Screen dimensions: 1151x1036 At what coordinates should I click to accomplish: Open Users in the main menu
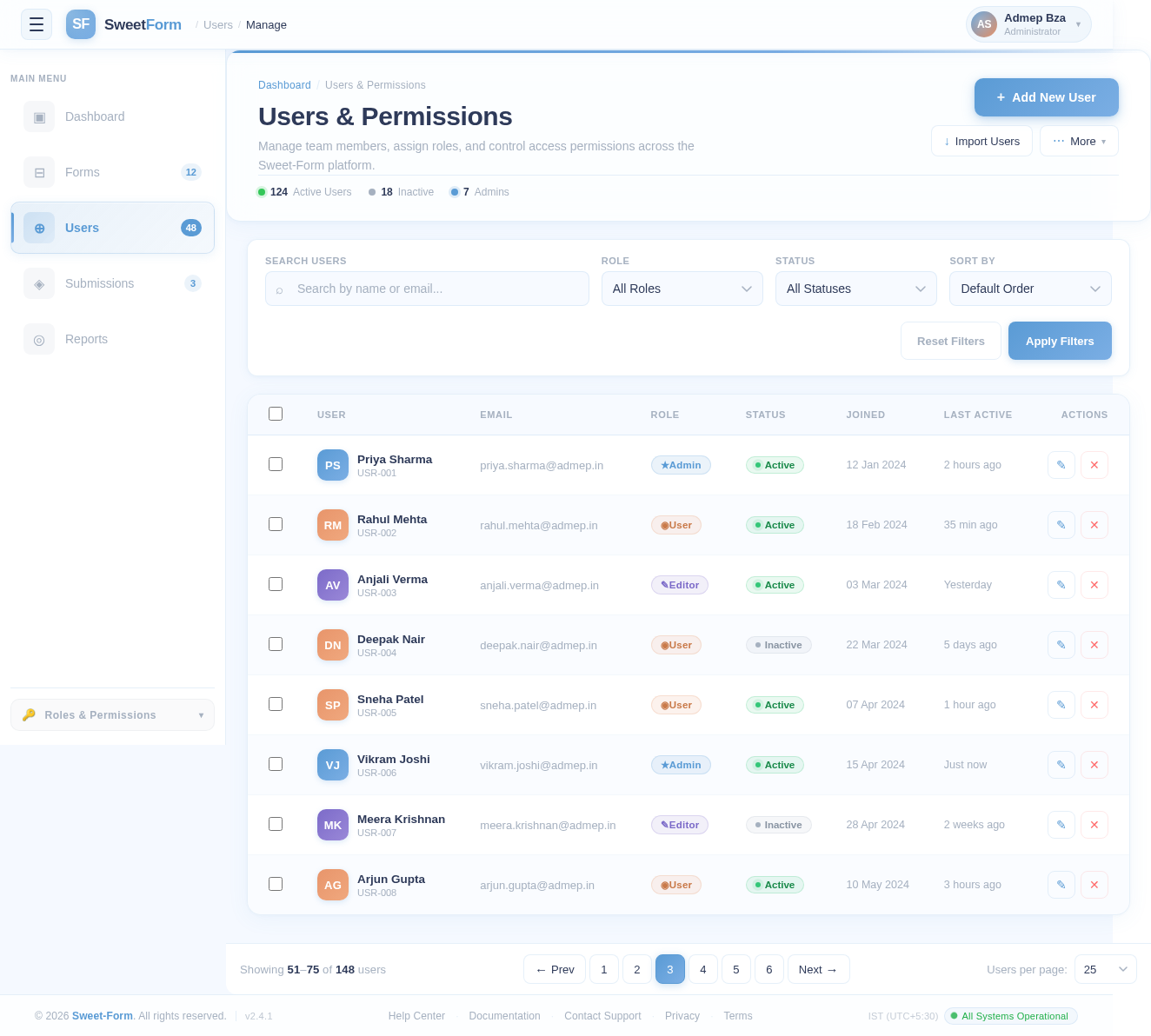112,228
